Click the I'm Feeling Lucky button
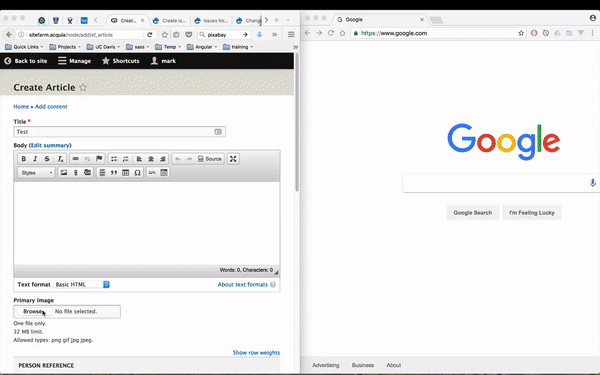The height and width of the screenshot is (375, 600). tap(532, 213)
